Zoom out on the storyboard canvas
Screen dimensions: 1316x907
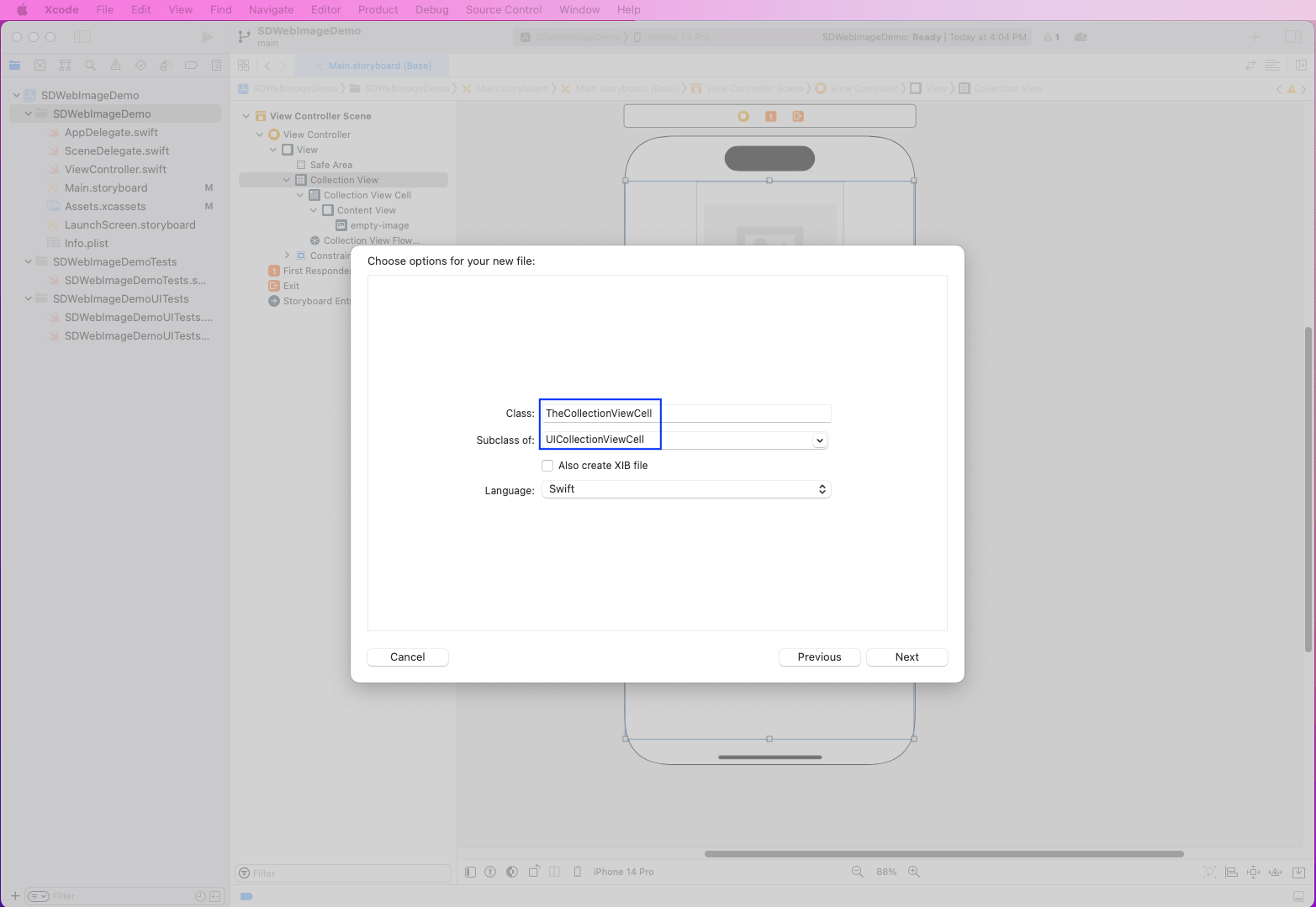pyautogui.click(x=858, y=872)
